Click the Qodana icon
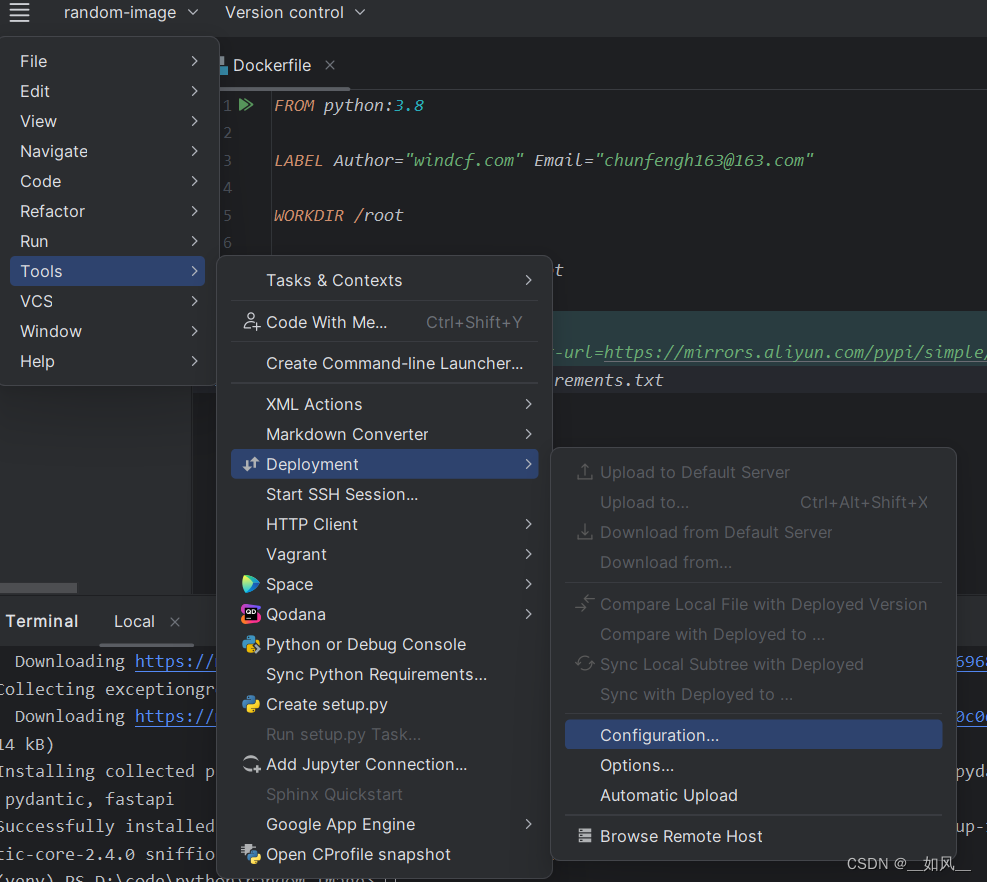The width and height of the screenshot is (987, 882). 251,614
